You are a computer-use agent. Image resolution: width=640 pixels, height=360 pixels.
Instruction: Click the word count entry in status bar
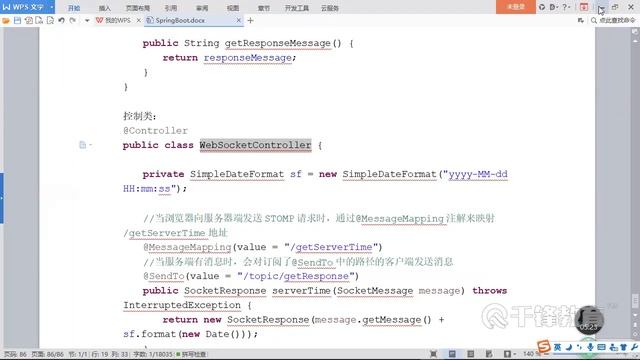tap(153, 354)
